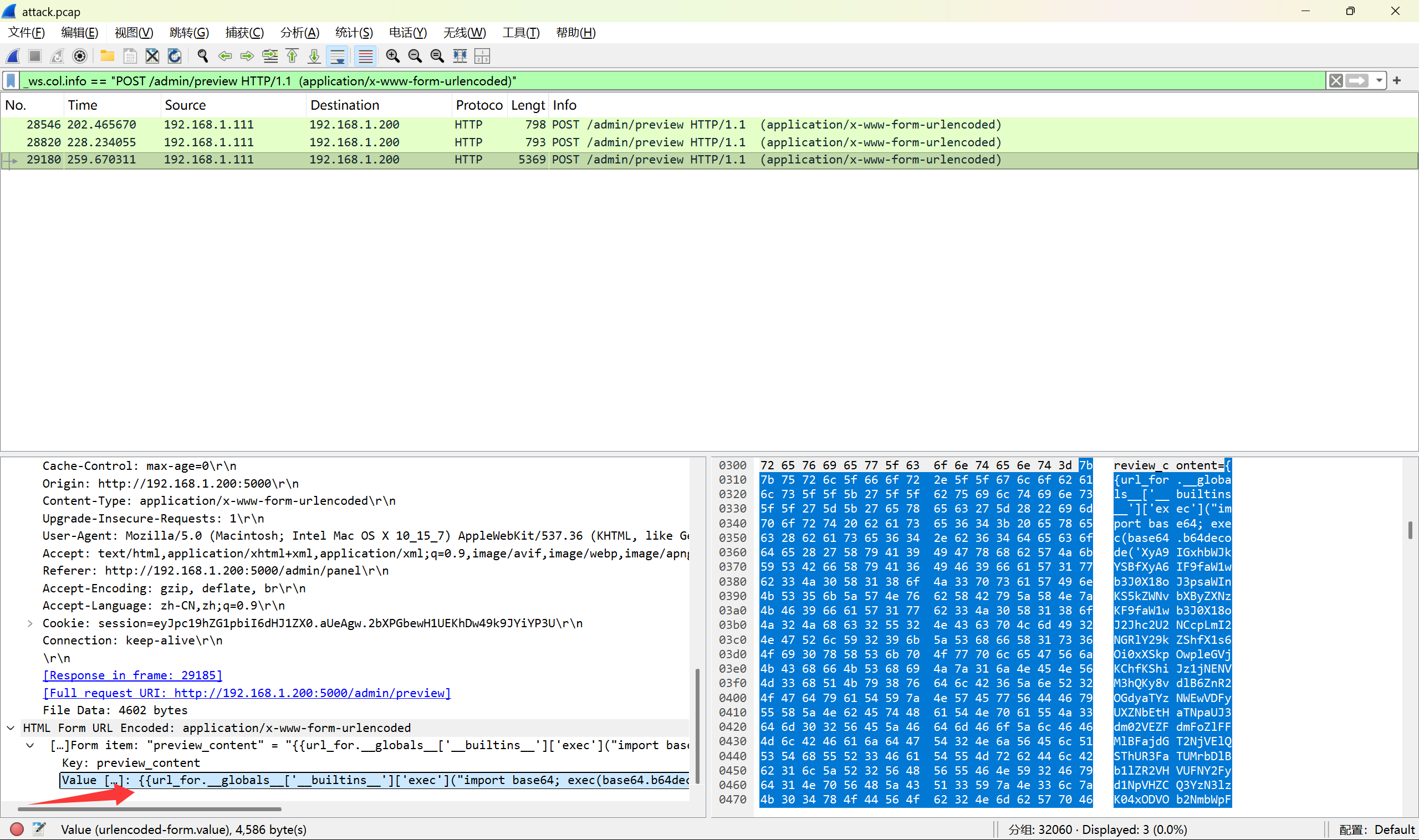Open the 分析(A) menu
1419x840 pixels.
[299, 32]
